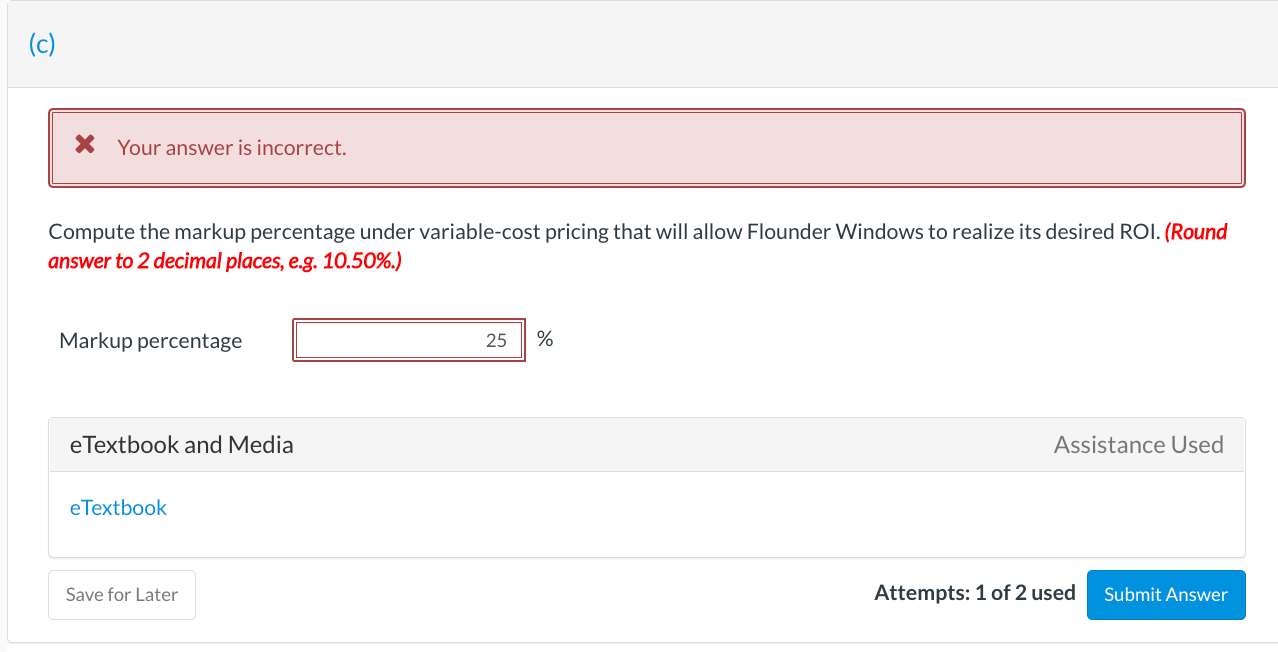Viewport: 1278px width, 652px height.
Task: Click the Your answer is incorrect message
Action: coord(232,147)
